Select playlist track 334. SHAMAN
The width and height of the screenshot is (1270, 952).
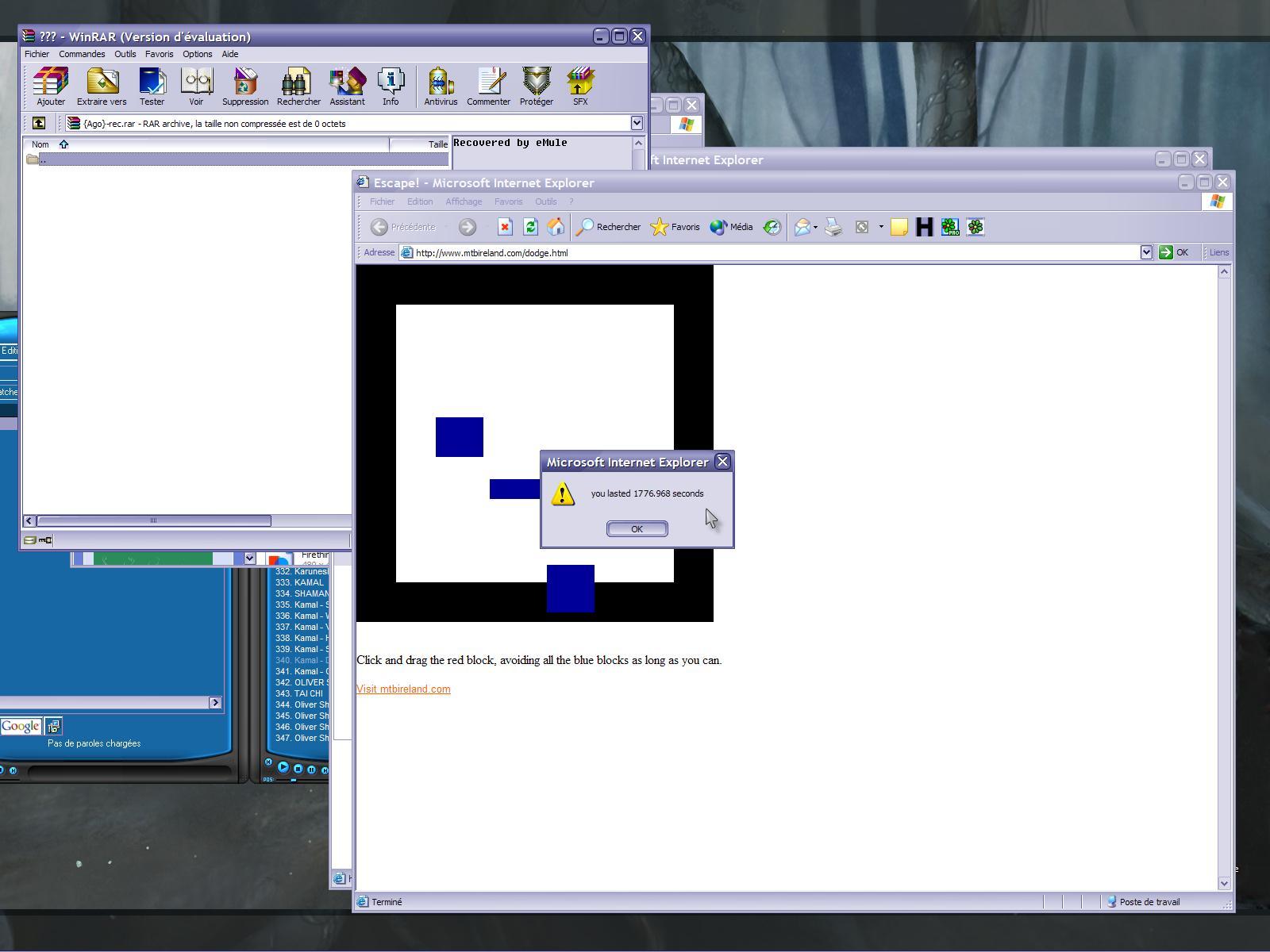(302, 593)
